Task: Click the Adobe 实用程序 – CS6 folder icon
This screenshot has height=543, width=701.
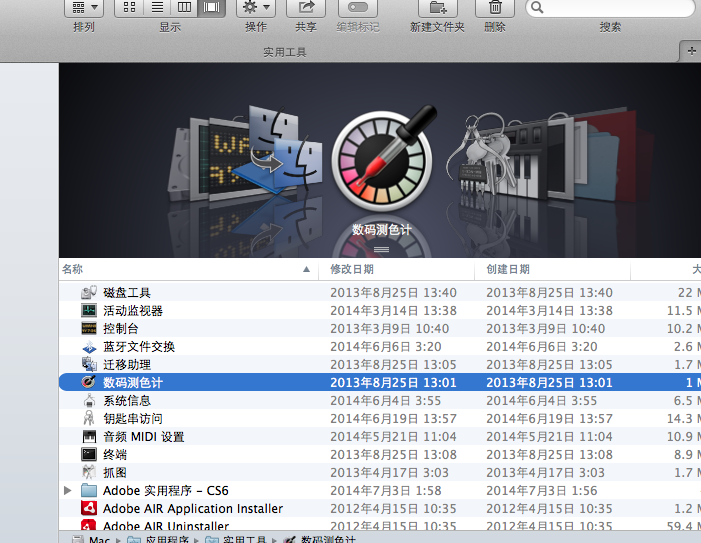Action: [x=89, y=491]
